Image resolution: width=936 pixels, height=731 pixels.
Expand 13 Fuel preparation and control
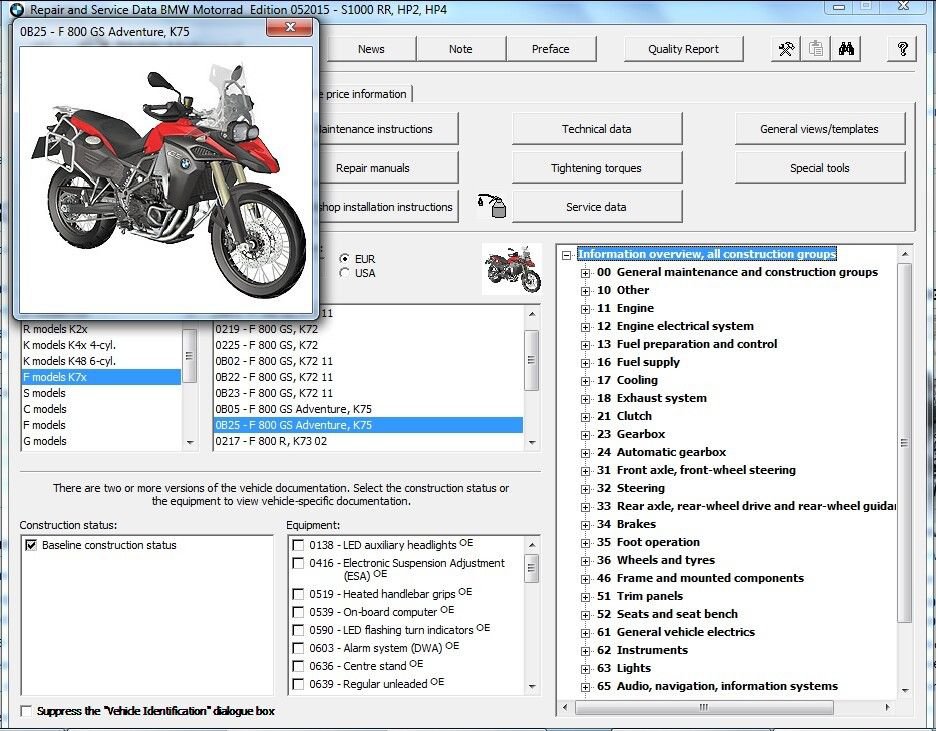[586, 344]
